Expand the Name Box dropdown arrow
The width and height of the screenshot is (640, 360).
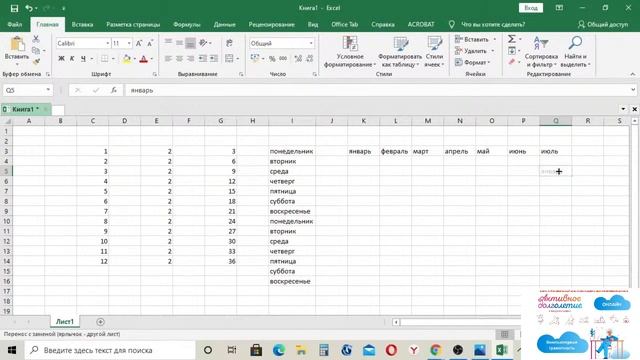pyautogui.click(x=48, y=90)
